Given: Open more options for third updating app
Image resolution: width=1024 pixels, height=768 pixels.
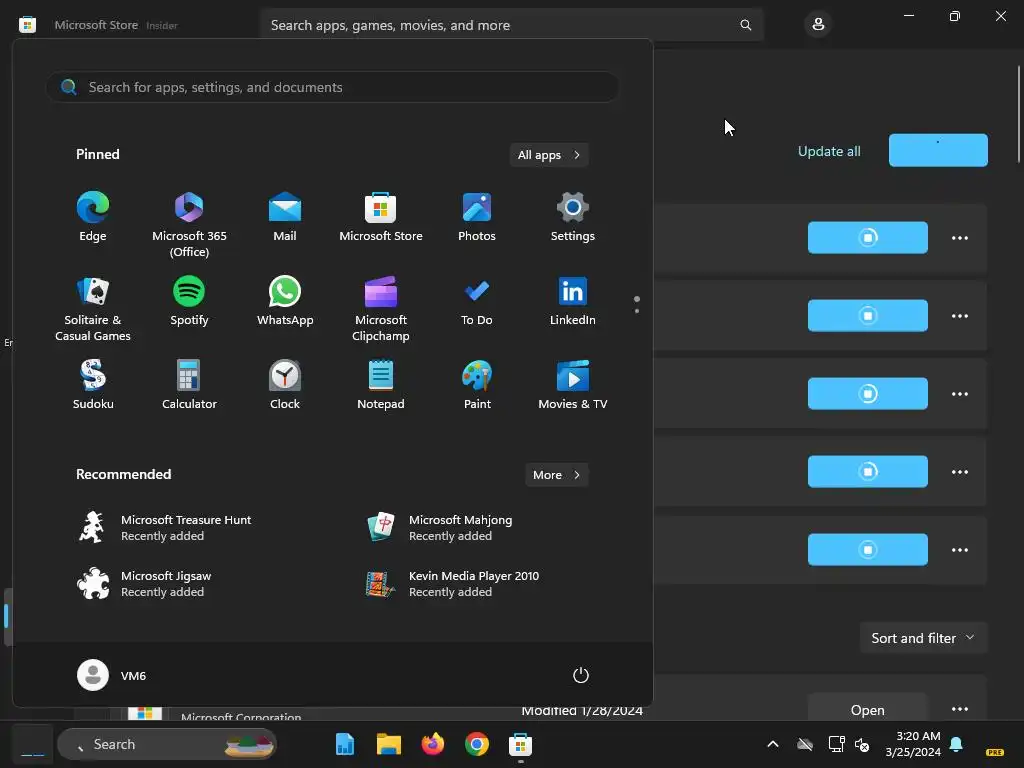Looking at the screenshot, I should [x=959, y=394].
